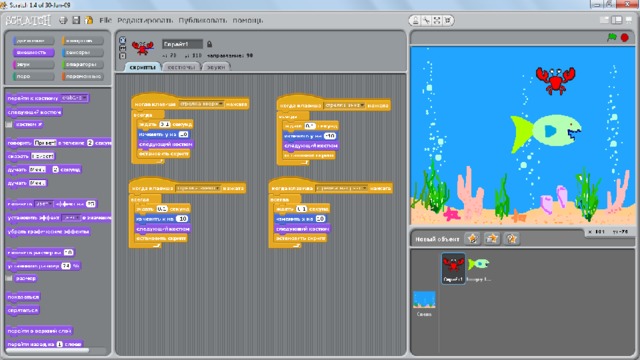The width and height of the screenshot is (640, 360).
Task: Select the Sound blocks category
Action: [x=33, y=64]
